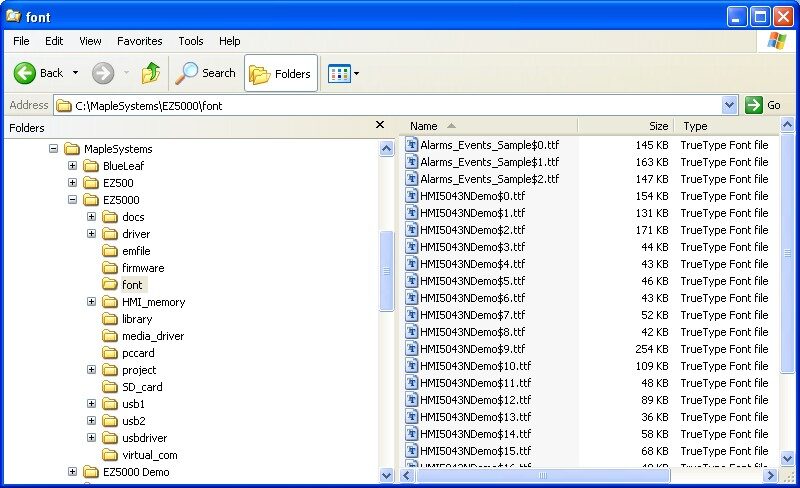Image resolution: width=800 pixels, height=488 pixels.
Task: Click the folder tree scroll up arrow
Action: (386, 149)
